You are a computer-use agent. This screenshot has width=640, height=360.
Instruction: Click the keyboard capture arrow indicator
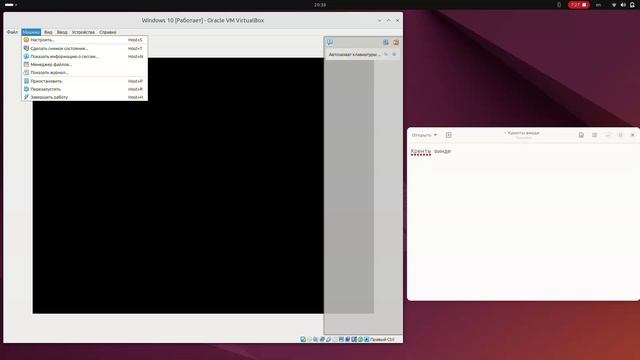pyautogui.click(x=367, y=339)
